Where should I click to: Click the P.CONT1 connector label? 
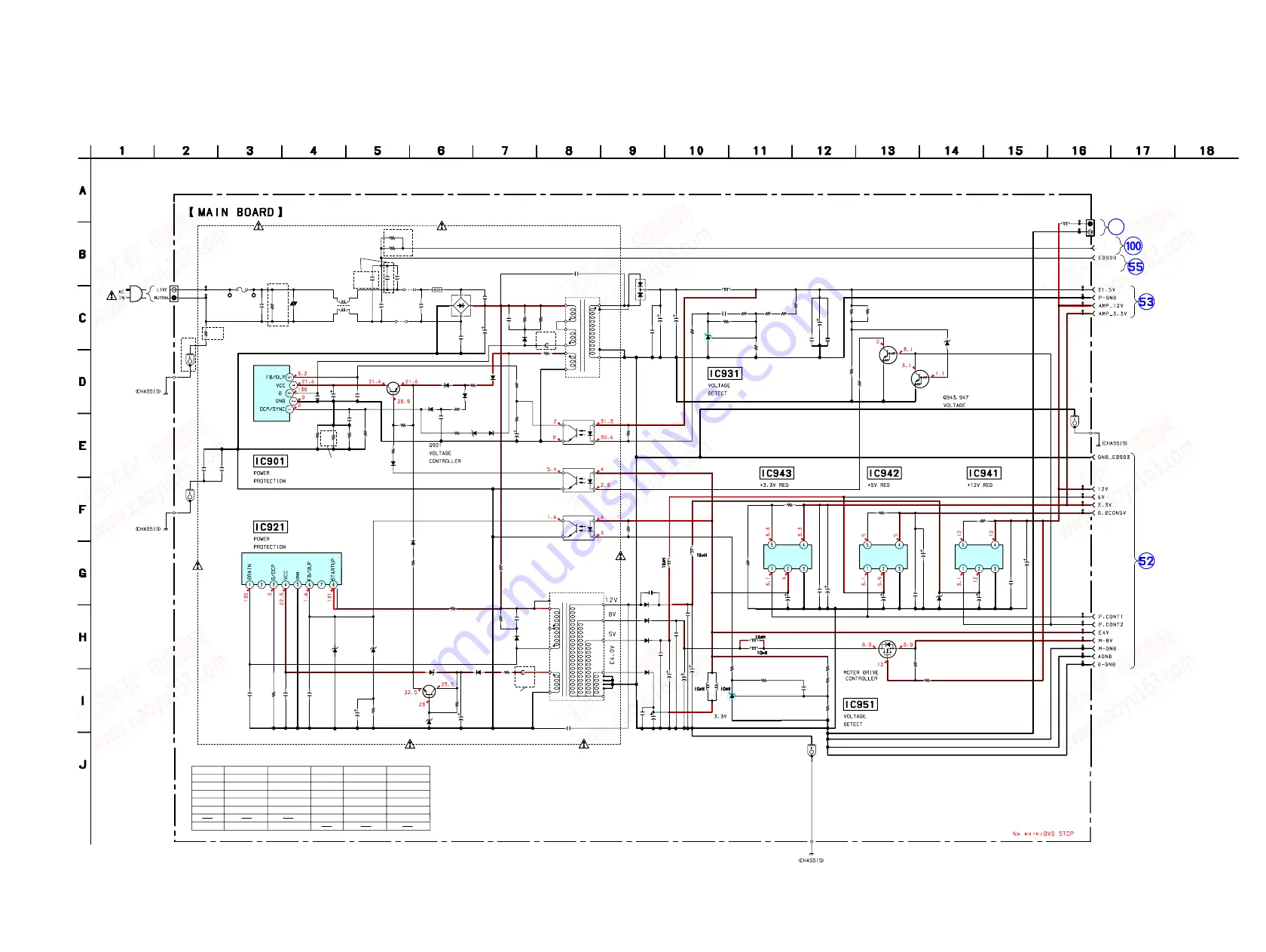tap(1110, 617)
